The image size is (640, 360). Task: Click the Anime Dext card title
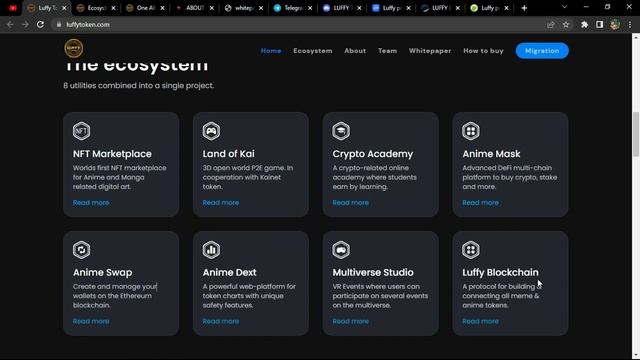tap(229, 272)
